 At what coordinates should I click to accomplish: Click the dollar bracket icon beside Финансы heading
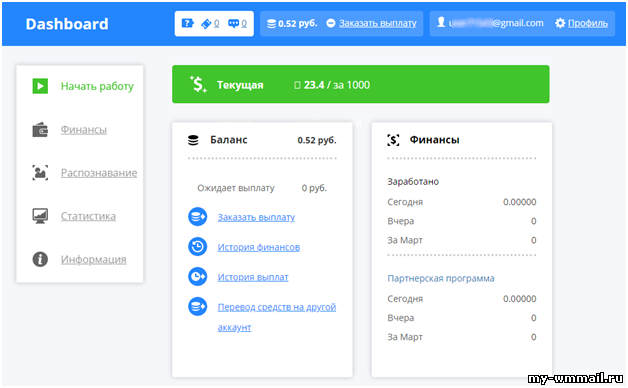point(393,140)
